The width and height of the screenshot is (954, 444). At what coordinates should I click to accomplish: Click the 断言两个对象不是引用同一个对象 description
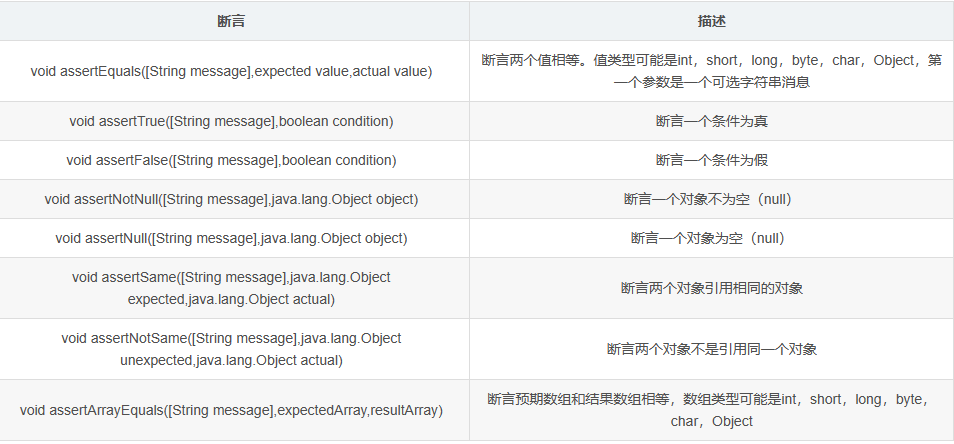click(711, 349)
